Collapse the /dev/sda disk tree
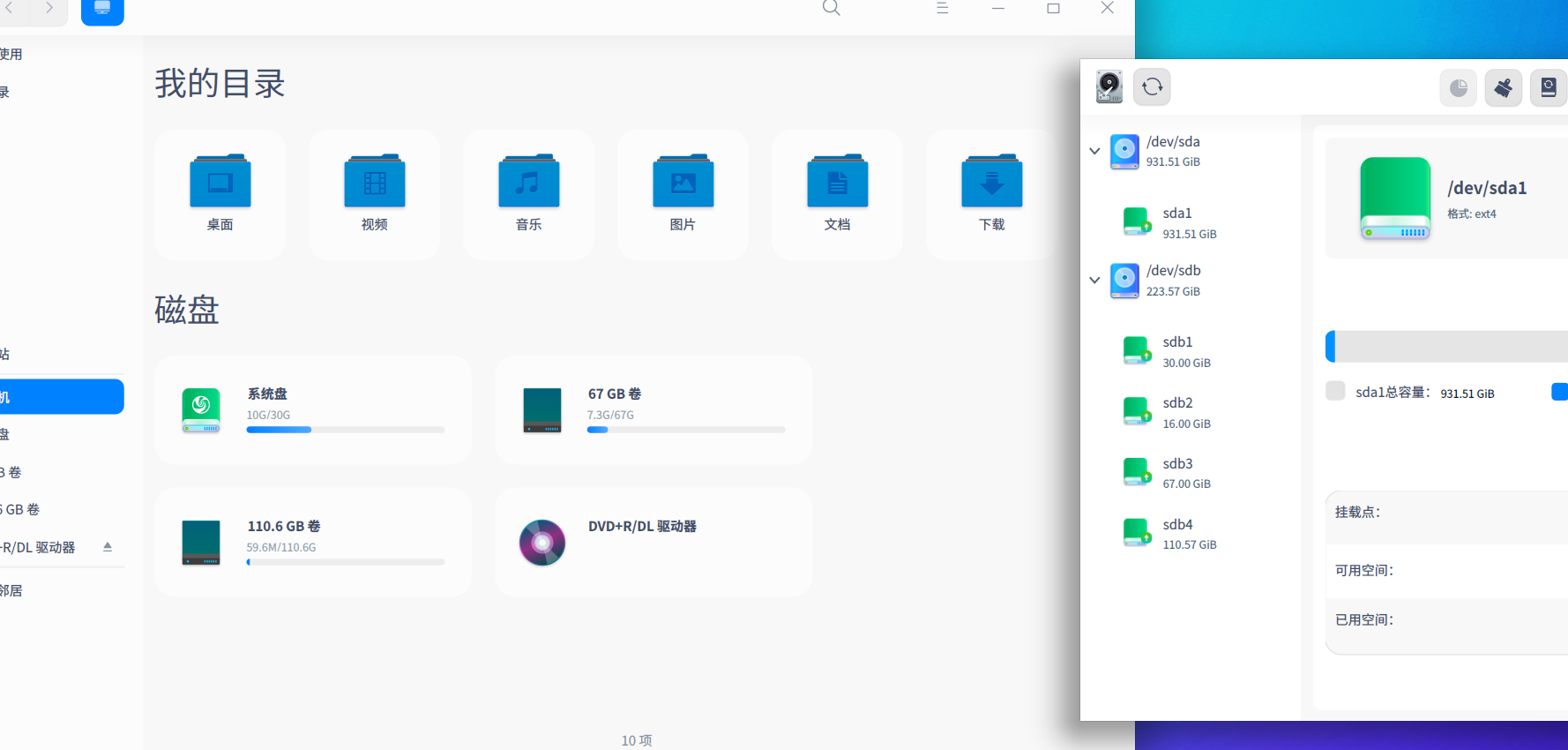 1094,151
